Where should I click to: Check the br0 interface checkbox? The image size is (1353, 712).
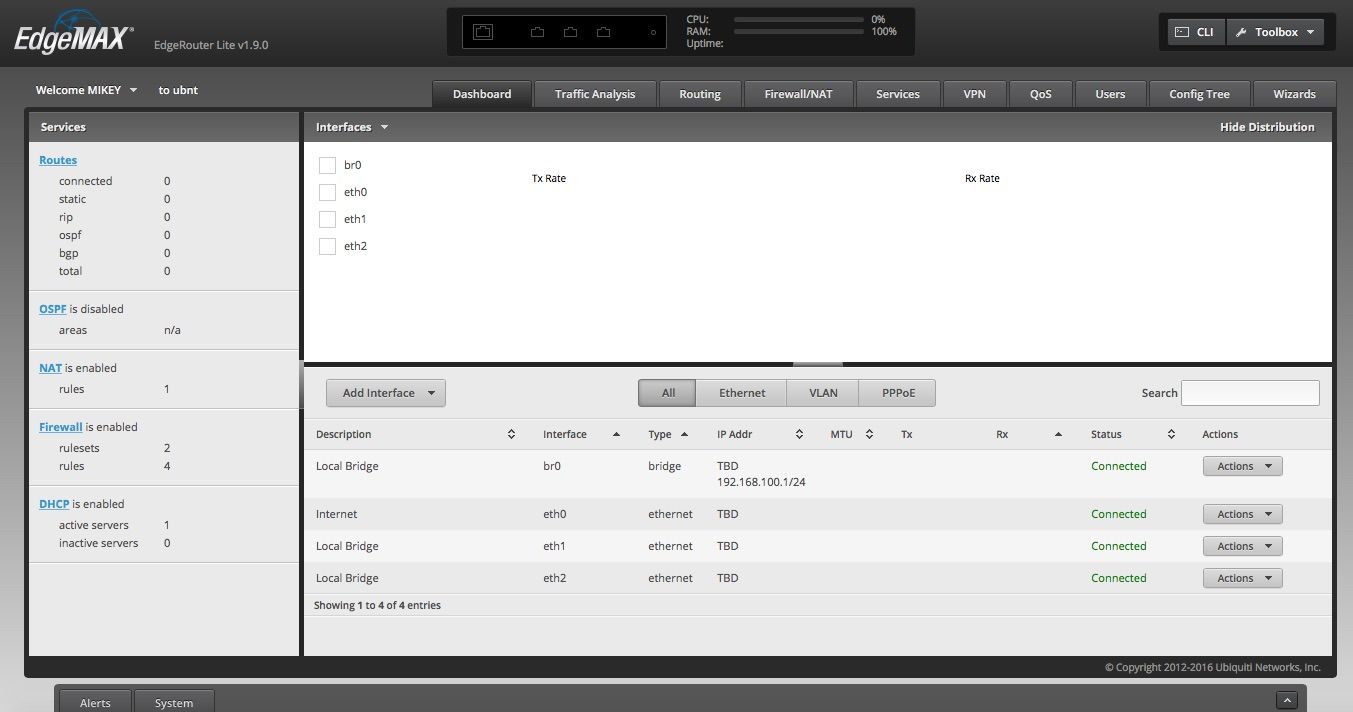tap(327, 165)
